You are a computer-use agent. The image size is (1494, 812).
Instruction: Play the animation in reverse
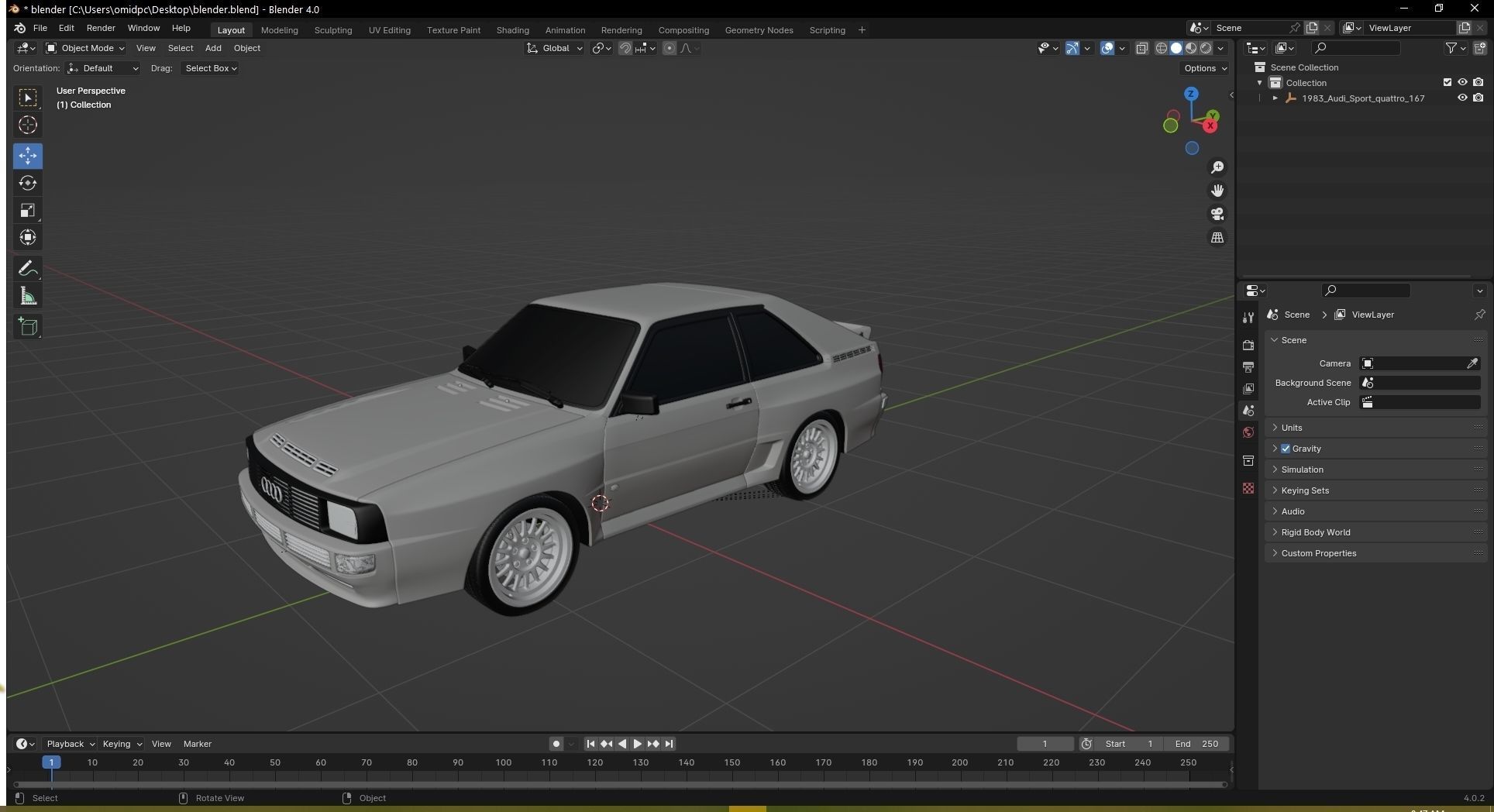click(x=621, y=744)
